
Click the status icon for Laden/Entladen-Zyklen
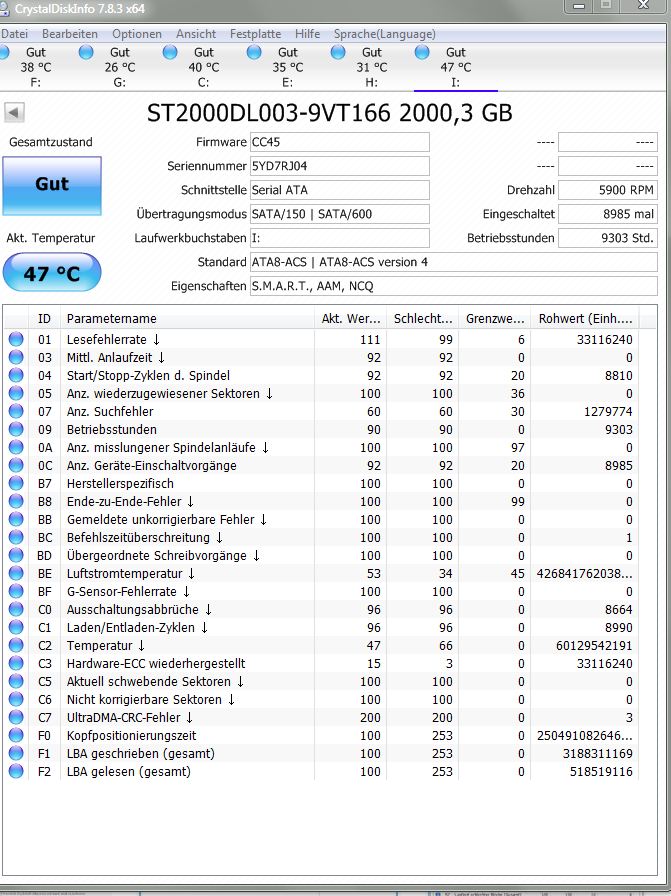(16, 627)
